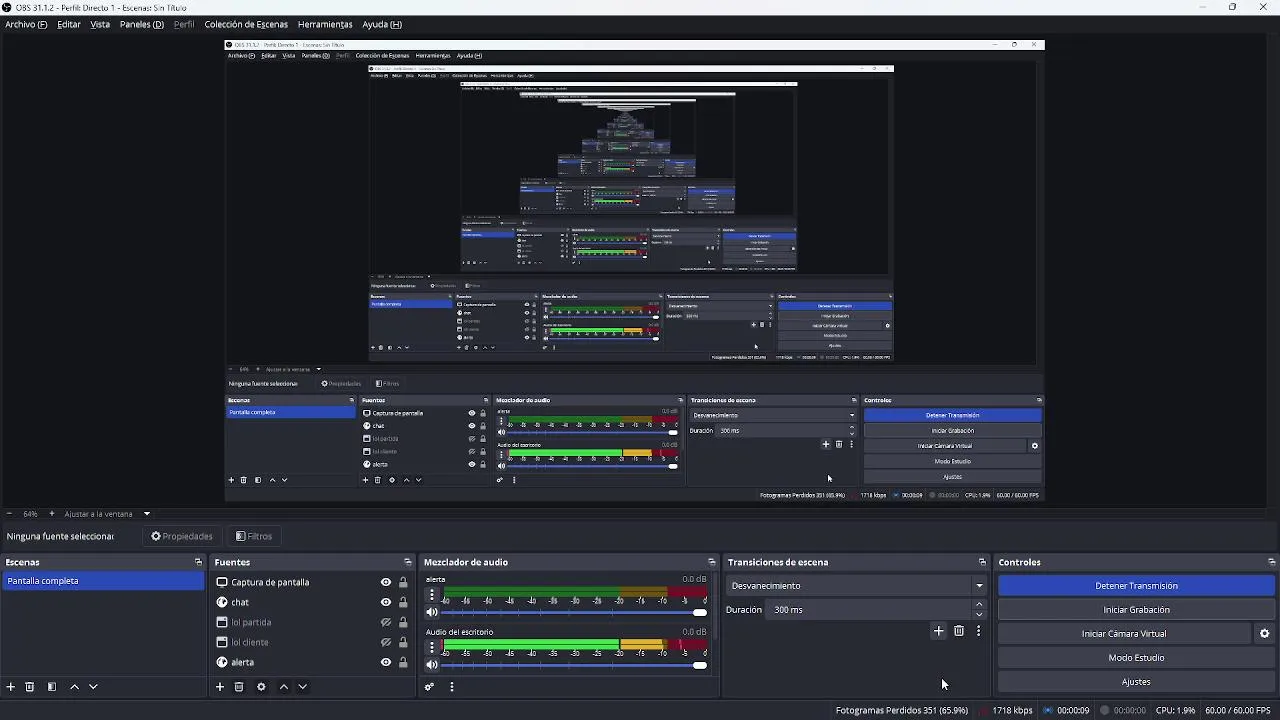Open the Archivo menu
Screen dimensions: 1280x720
(26, 24)
